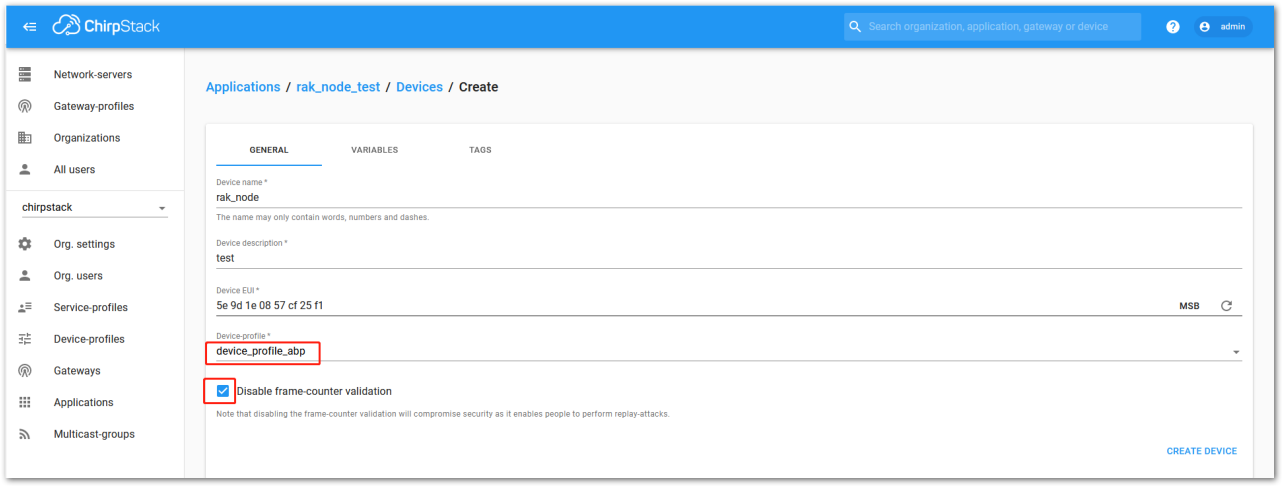
Task: Uncheck Disable frame-counter validation
Action: pyautogui.click(x=223, y=391)
